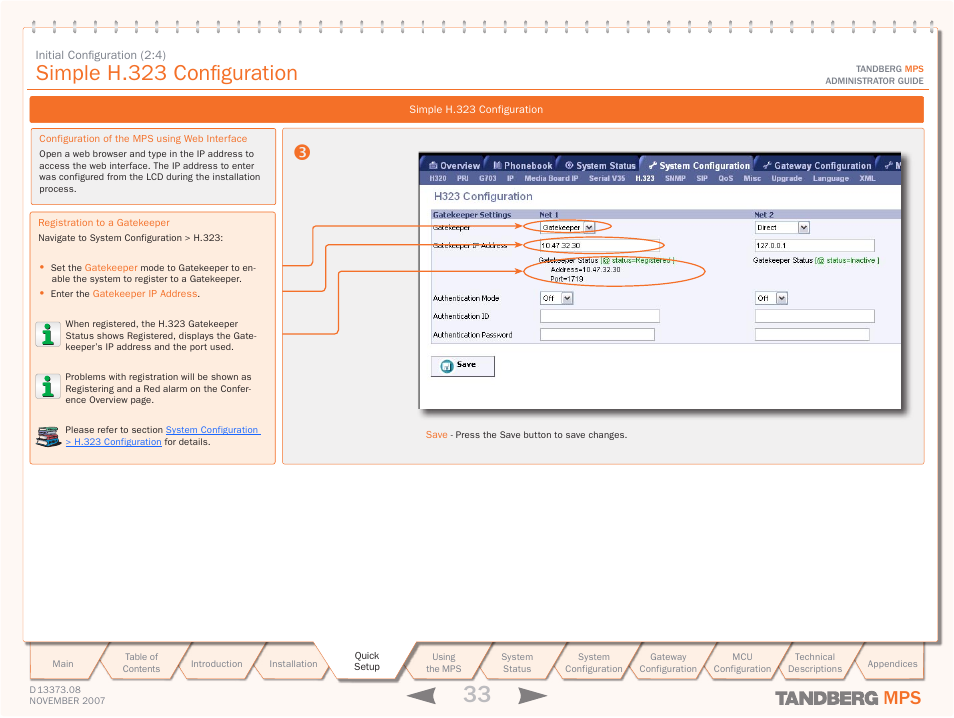Click the Save button

[x=462, y=366]
